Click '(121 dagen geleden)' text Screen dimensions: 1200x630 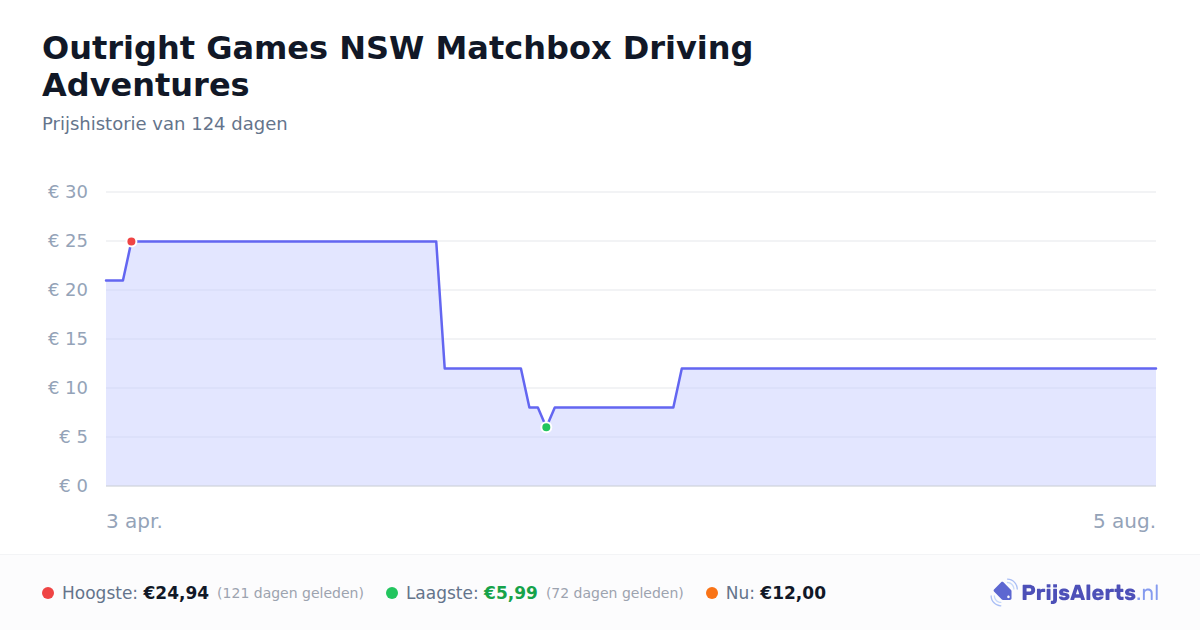click(x=290, y=593)
